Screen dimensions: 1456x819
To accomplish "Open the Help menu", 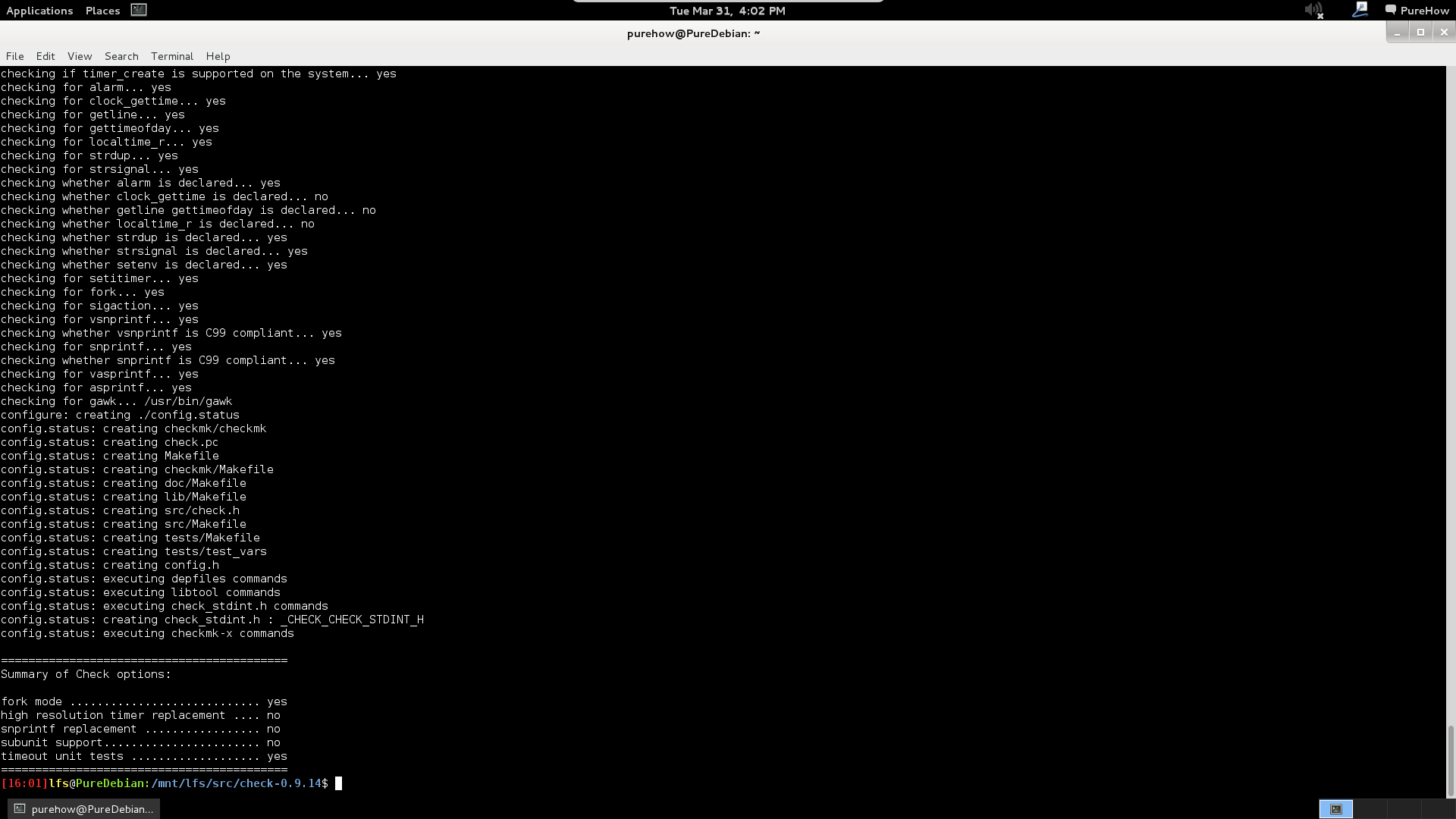I will click(x=218, y=56).
